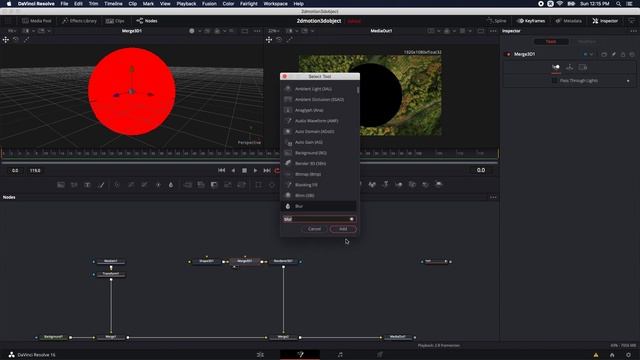Select the MediaOut1 node
This screenshot has width=640, height=360.
coord(398,337)
